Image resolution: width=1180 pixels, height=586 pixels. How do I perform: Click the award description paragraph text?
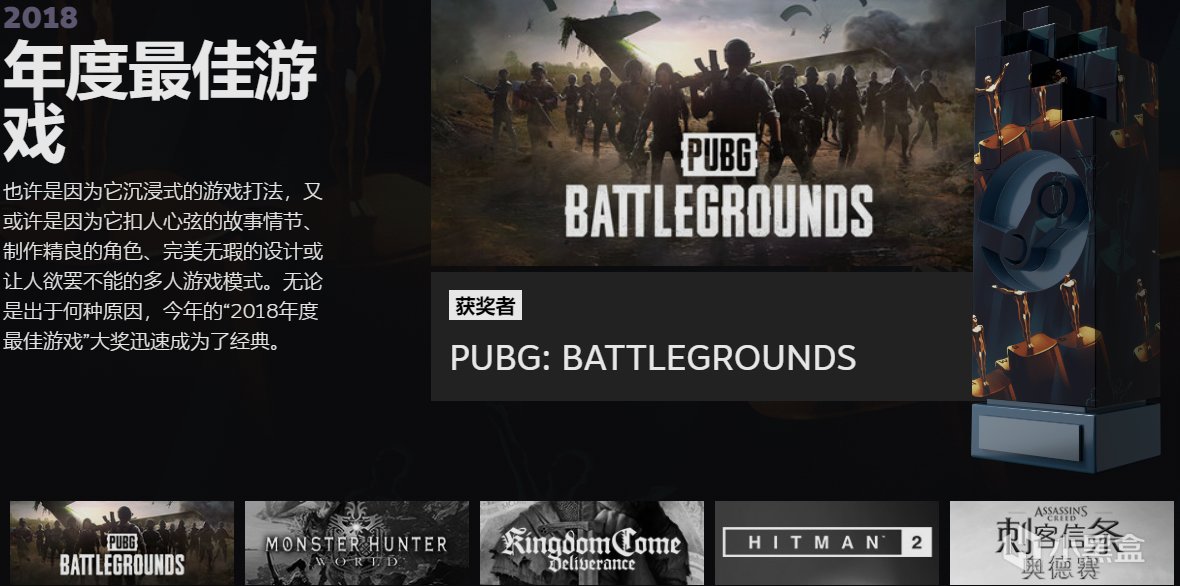tap(163, 266)
